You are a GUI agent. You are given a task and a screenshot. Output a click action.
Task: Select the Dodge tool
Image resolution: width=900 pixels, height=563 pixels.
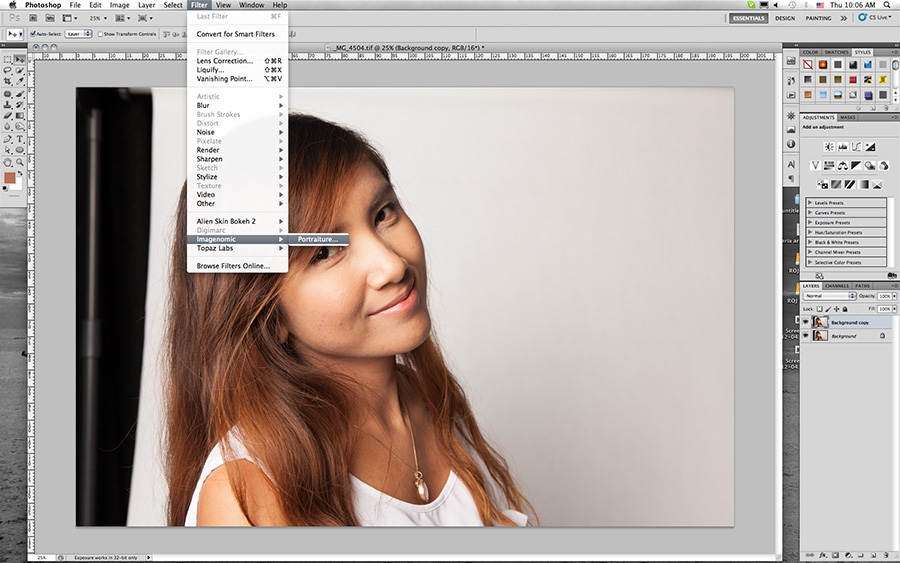pyautogui.click(x=20, y=126)
